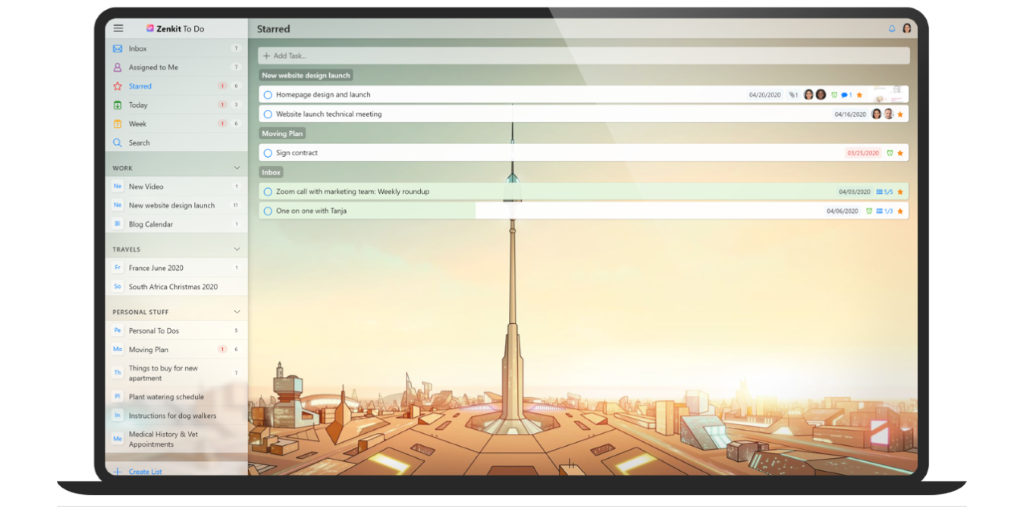Open the Search item in sidebar
Image resolution: width=1024 pixels, height=512 pixels.
point(176,142)
